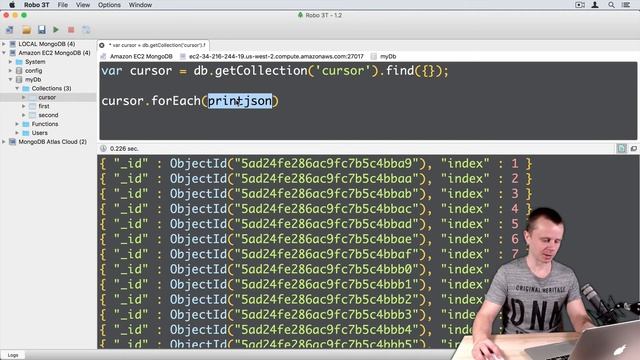Image resolution: width=640 pixels, height=360 pixels.
Task: Click the user account icon in menu bar
Action: [595, 5]
